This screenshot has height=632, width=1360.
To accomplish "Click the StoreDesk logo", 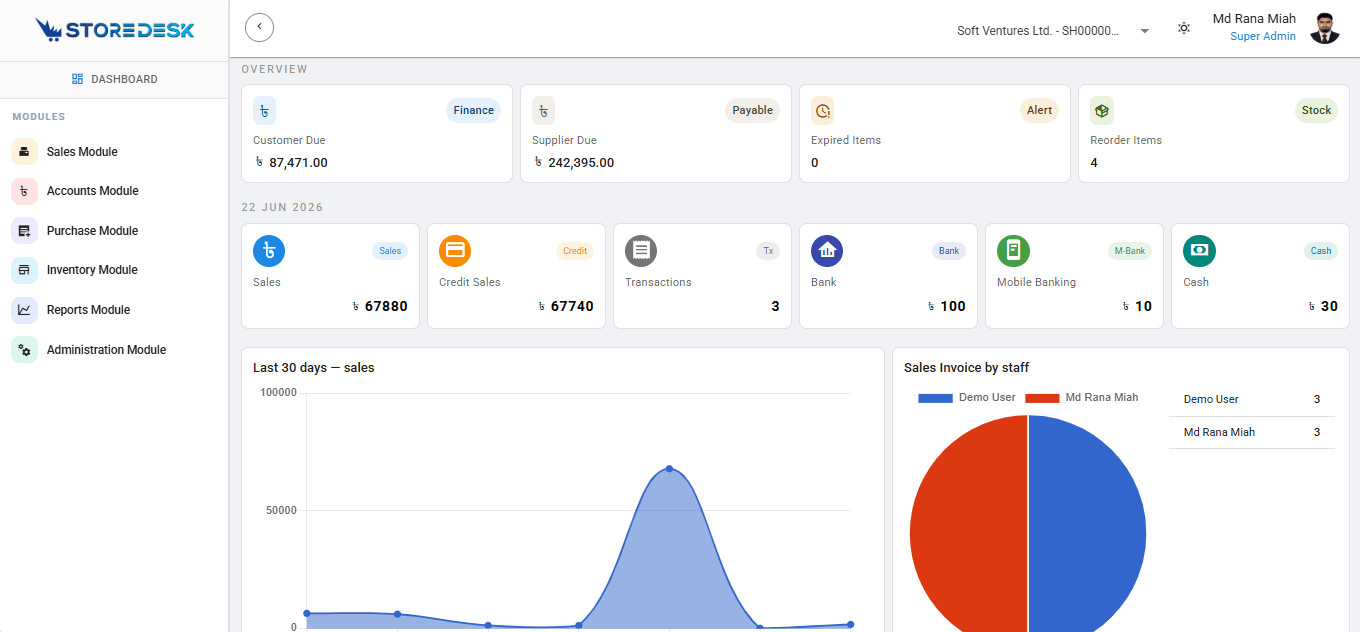I will pos(114,30).
